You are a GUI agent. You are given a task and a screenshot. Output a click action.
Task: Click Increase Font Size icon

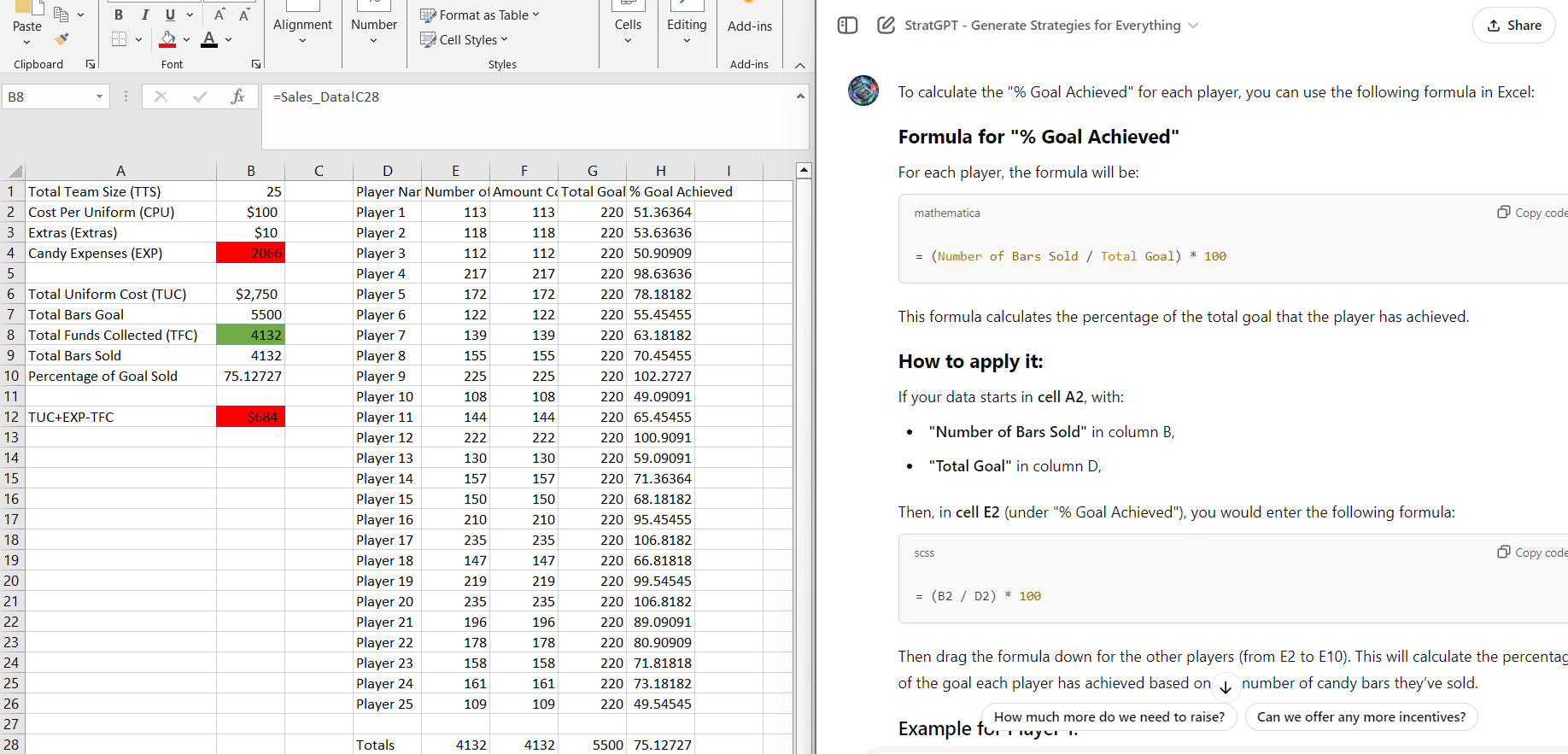point(219,15)
